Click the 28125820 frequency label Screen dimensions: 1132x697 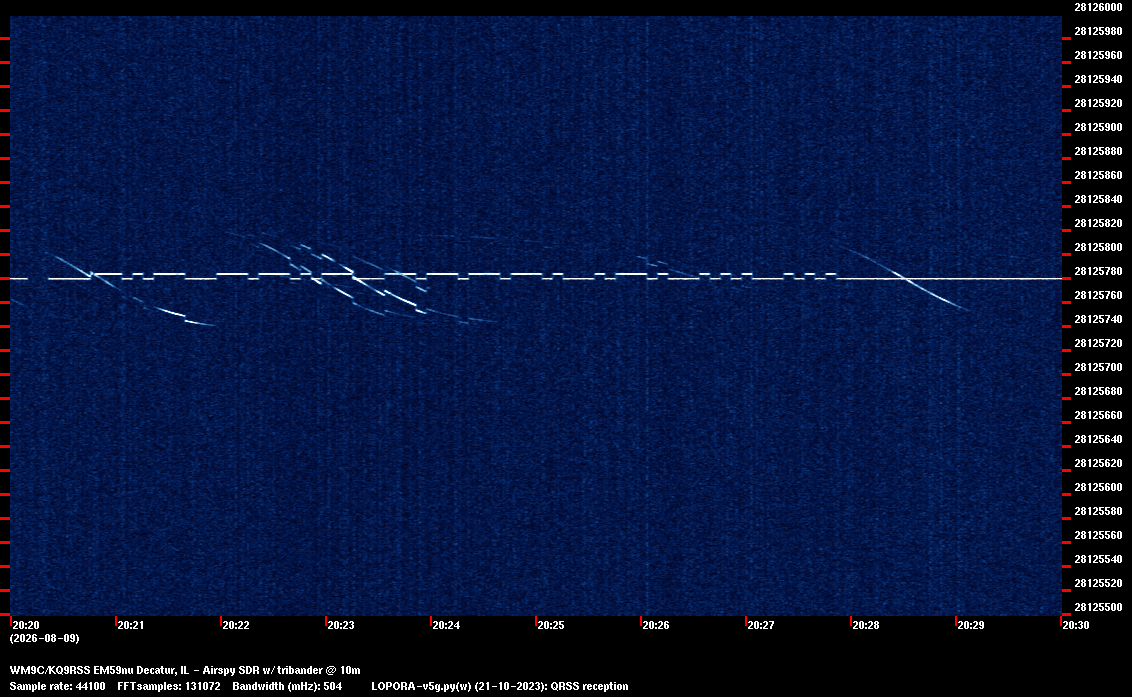coord(1098,223)
